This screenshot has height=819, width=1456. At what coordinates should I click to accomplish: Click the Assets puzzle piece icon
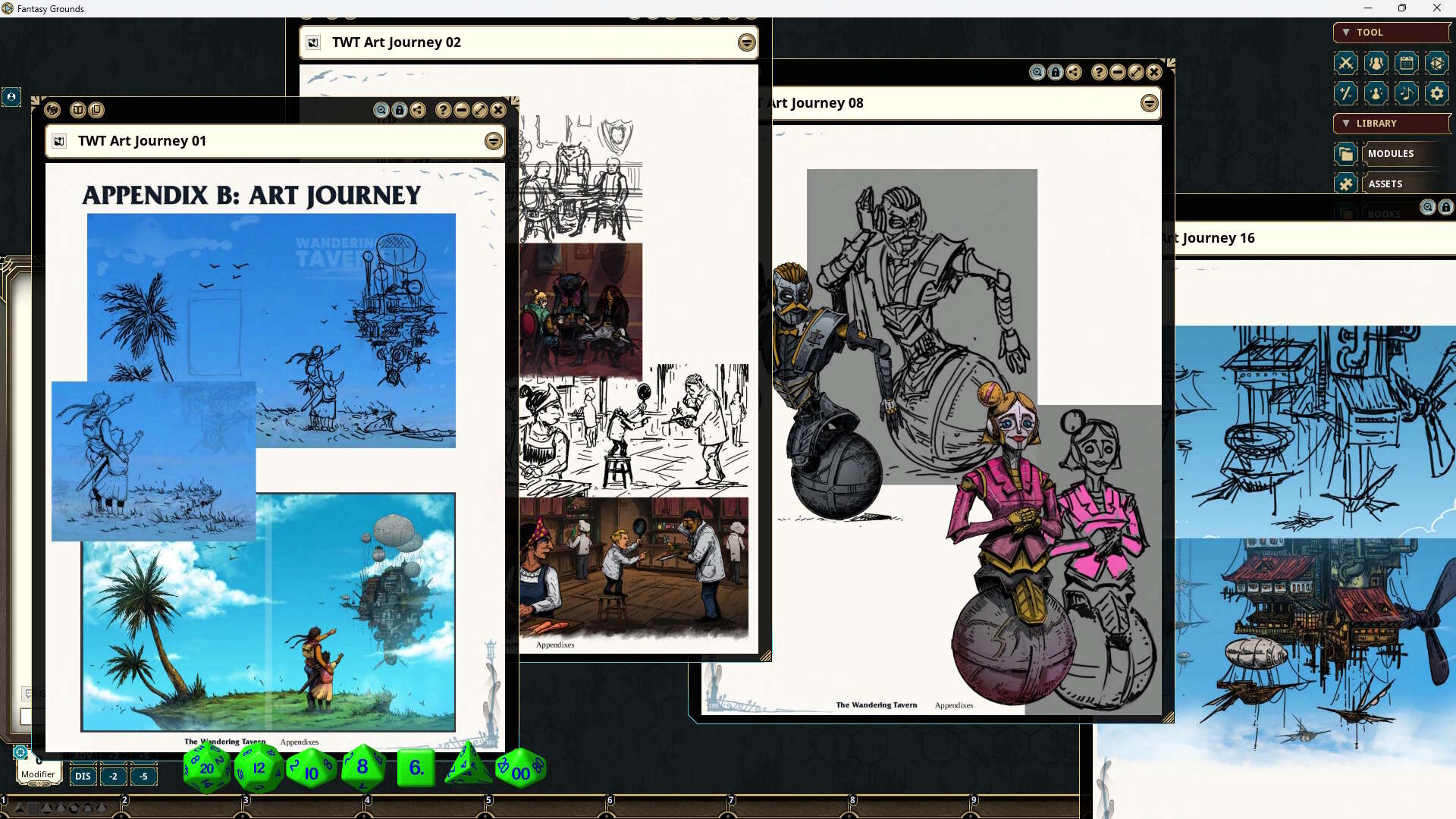tap(1346, 184)
